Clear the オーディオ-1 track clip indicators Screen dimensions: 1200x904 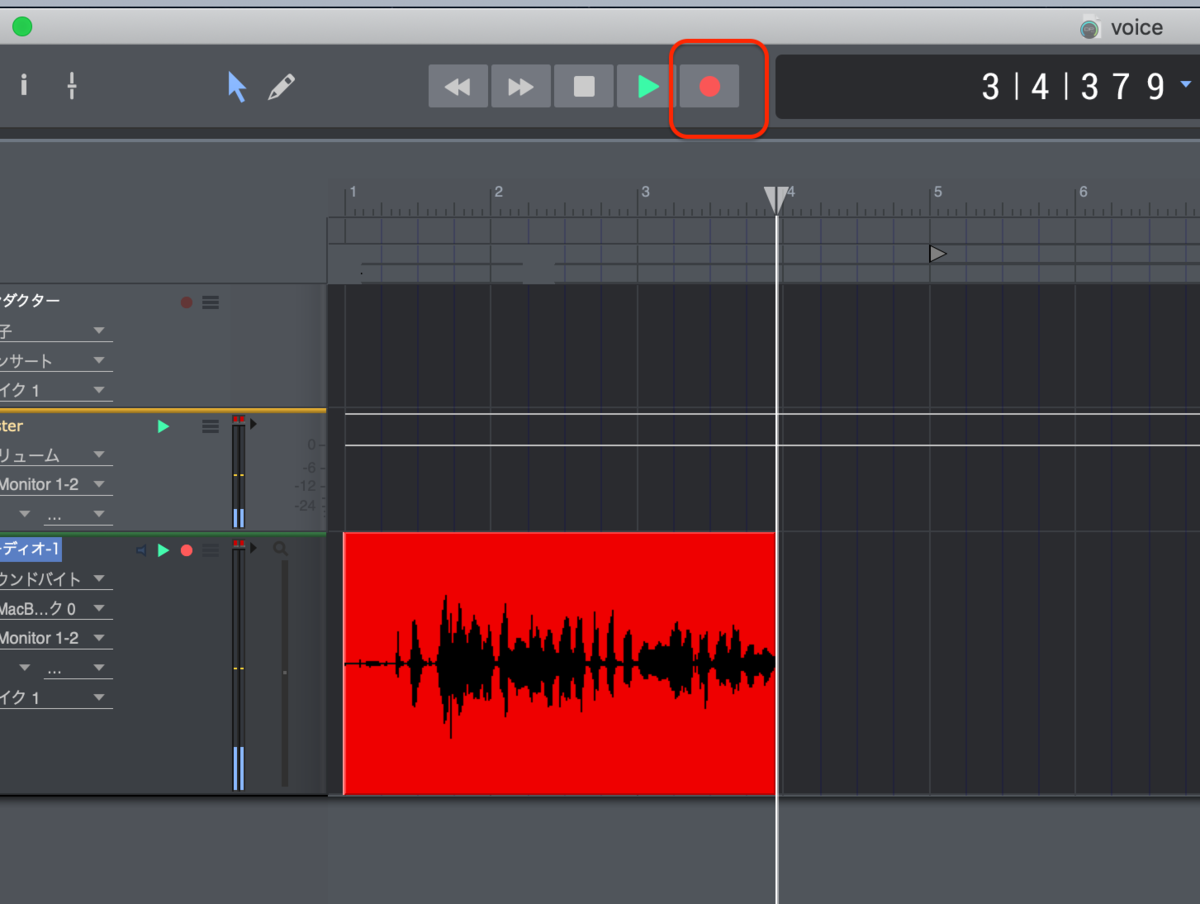point(238,544)
